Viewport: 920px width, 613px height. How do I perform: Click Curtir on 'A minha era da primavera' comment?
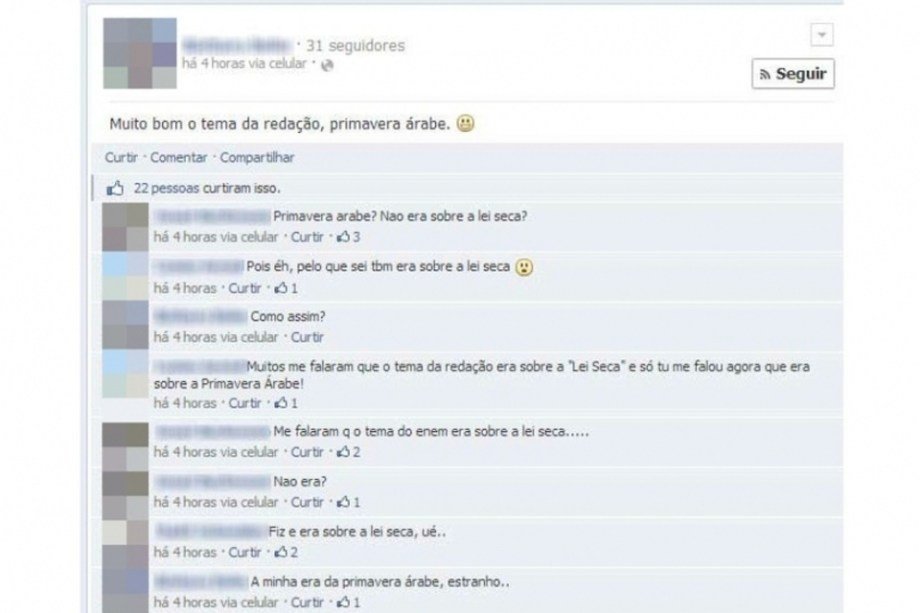tap(307, 602)
